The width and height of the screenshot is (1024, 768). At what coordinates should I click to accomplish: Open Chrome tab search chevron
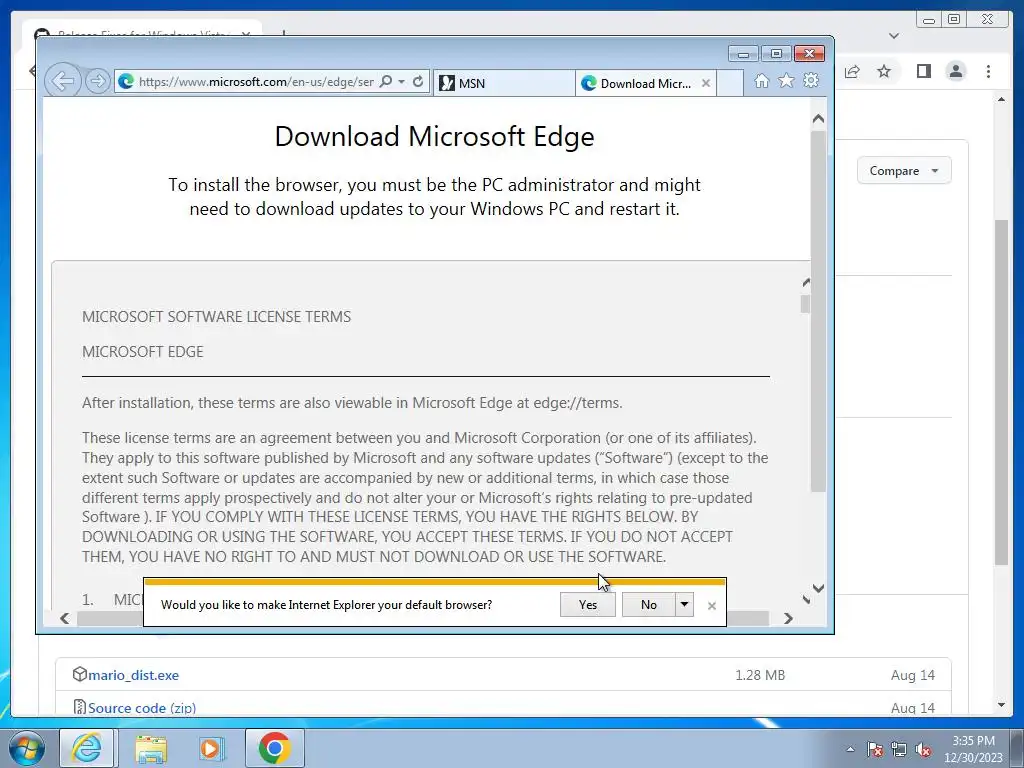[894, 36]
